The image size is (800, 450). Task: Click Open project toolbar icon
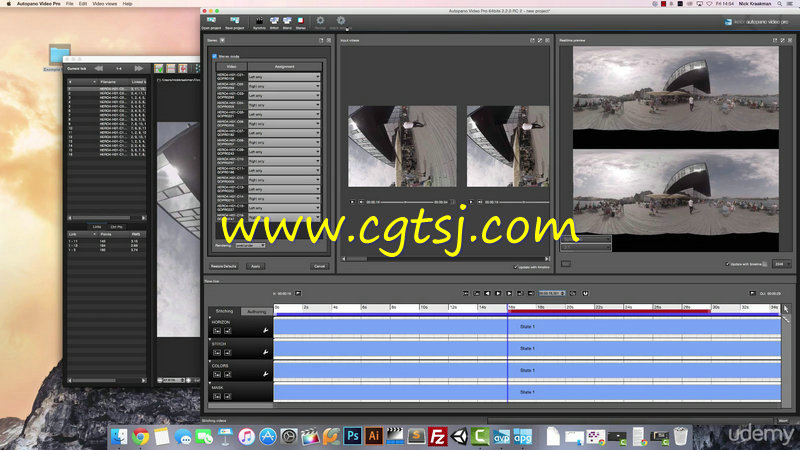point(211,21)
